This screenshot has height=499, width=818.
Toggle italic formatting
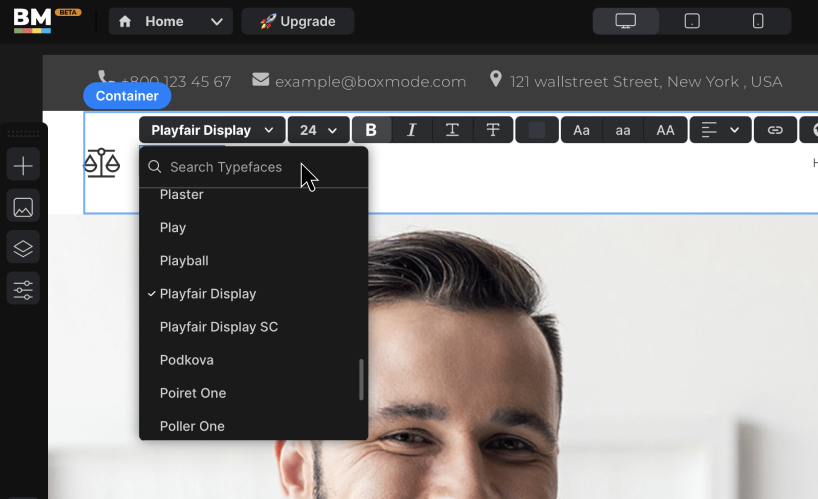[x=412, y=130]
